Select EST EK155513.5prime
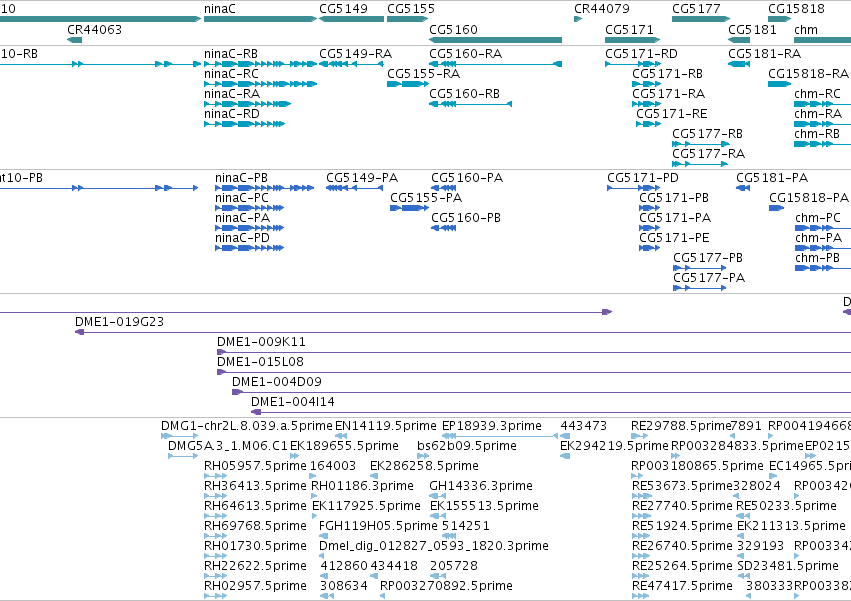Viewport: 851px width, 601px height. 438,516
